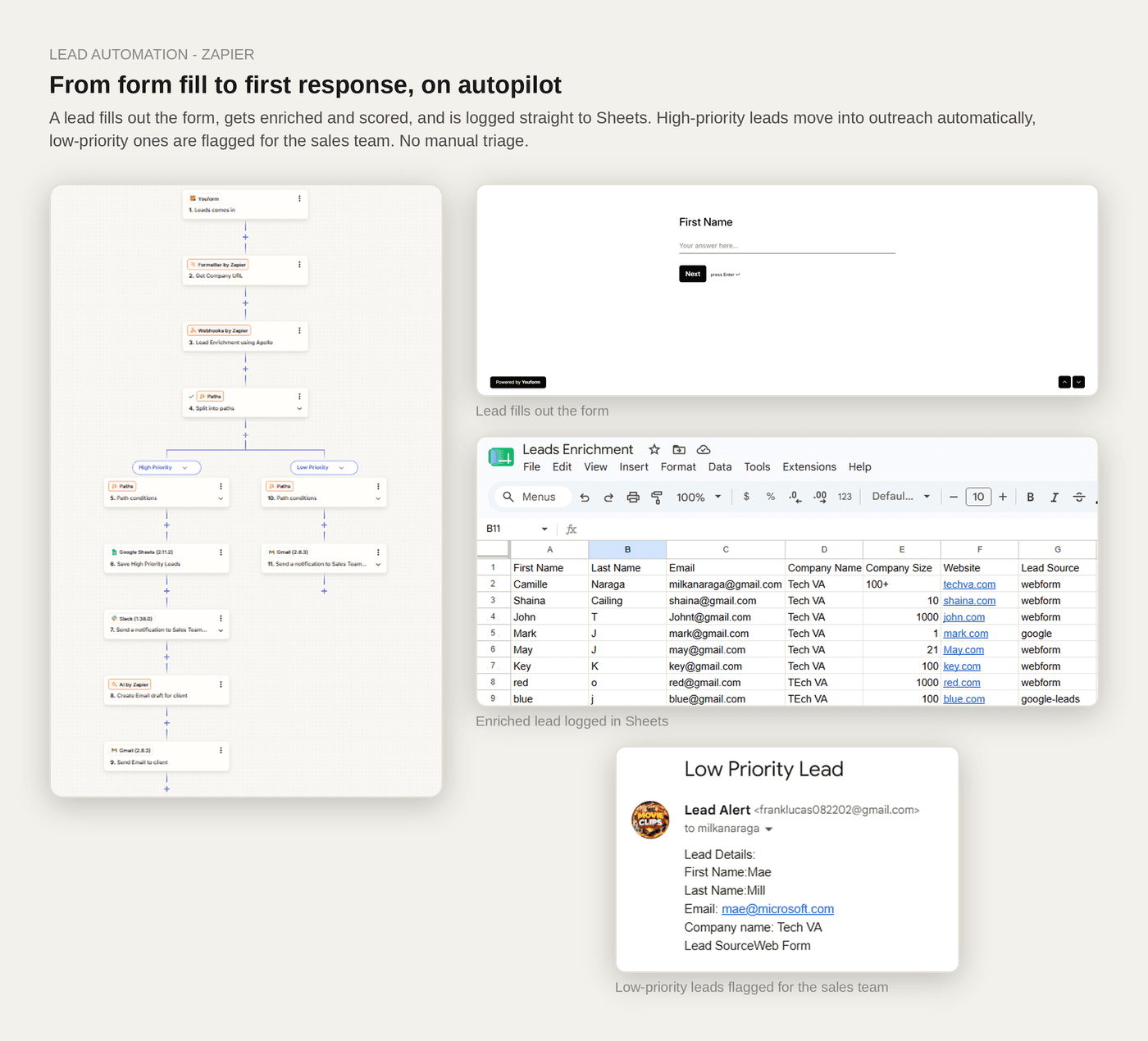Click the Redo arrow in Sheets toolbar

click(608, 497)
